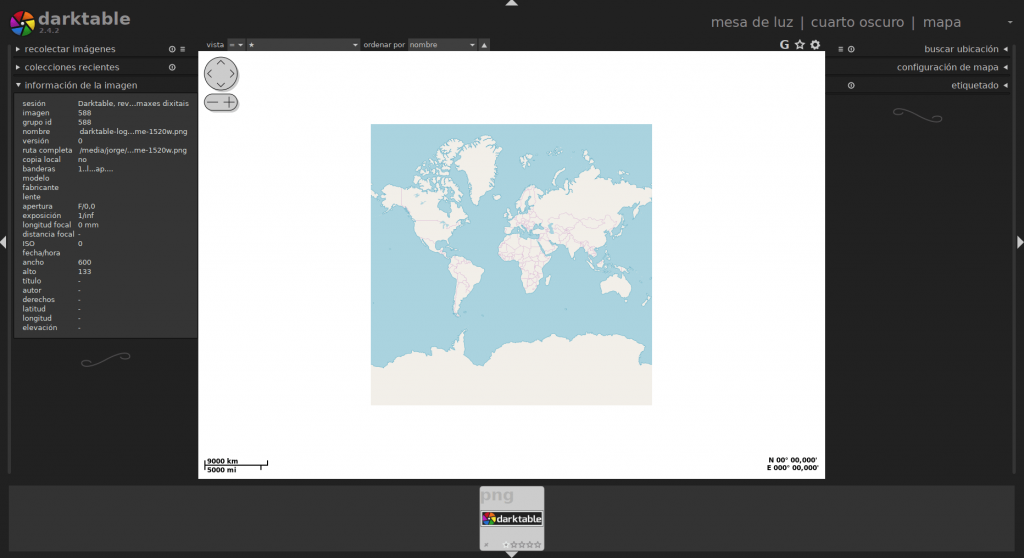1024x558 pixels.
Task: Click the map zoom-out minus button
Action: click(x=212, y=102)
